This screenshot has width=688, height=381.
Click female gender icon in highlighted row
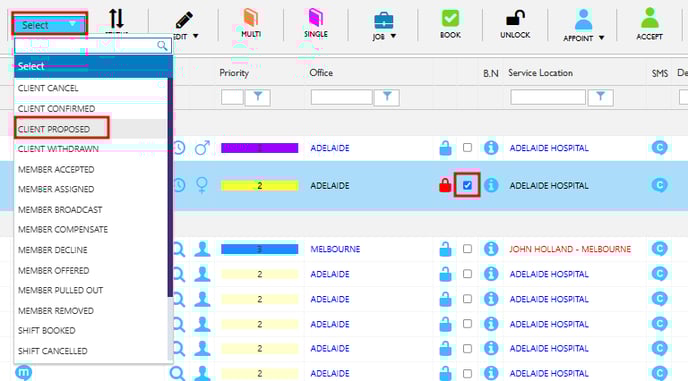tap(202, 185)
